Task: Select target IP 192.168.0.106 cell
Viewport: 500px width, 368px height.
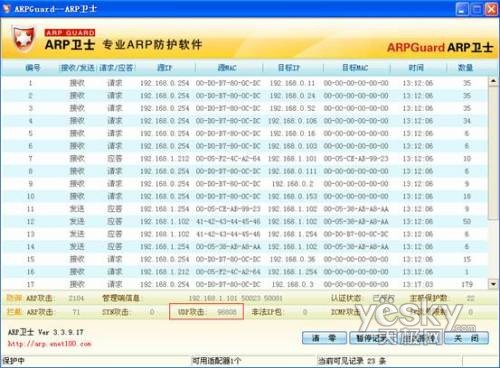Action: pos(292,121)
